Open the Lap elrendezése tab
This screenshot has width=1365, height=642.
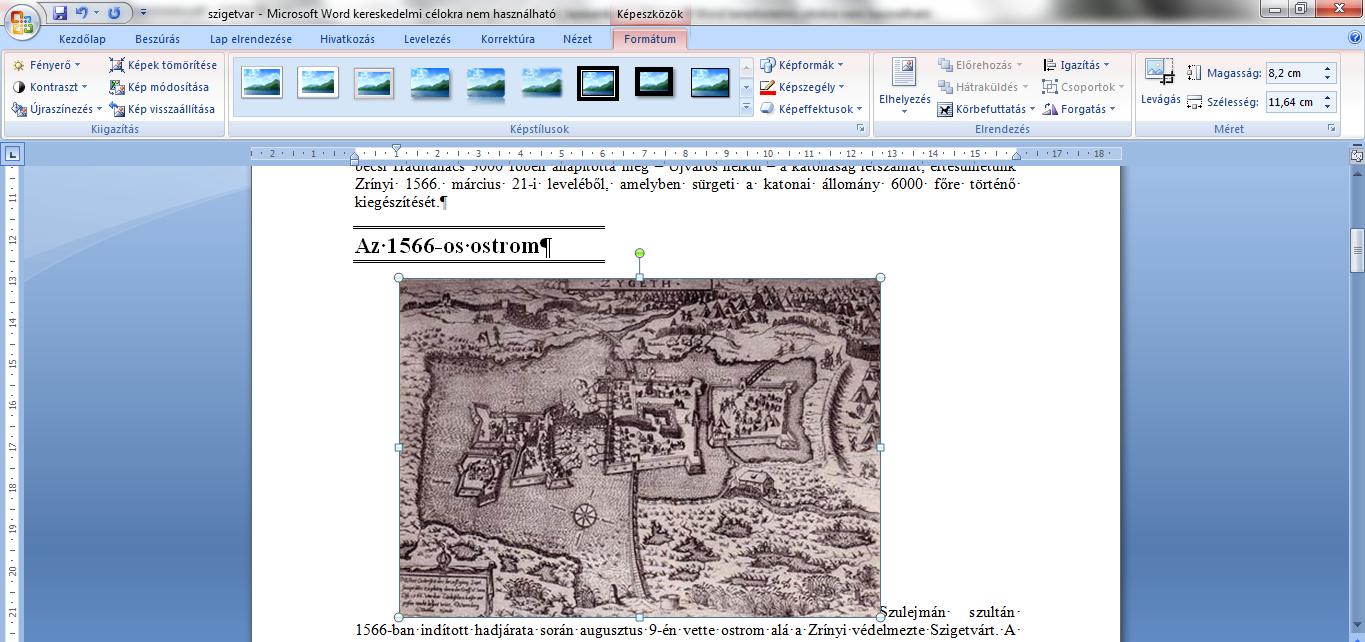tap(250, 39)
